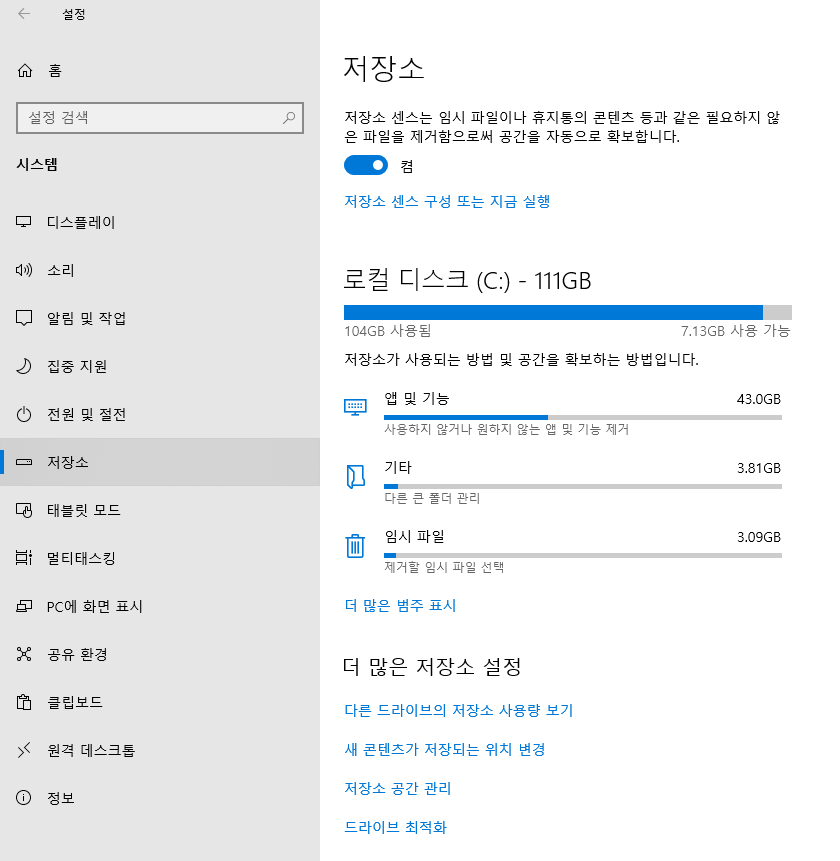Select the 소리 speaker icon
840x861 pixels.
[x=23, y=270]
